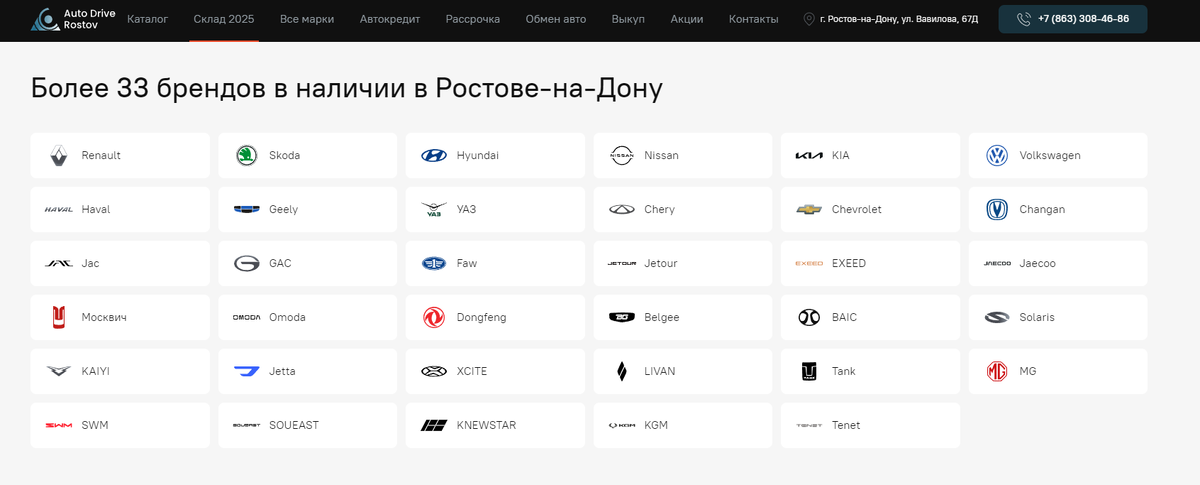Click the Jetour wordmark icon
Screen dimensions: 1200x485
(621, 264)
